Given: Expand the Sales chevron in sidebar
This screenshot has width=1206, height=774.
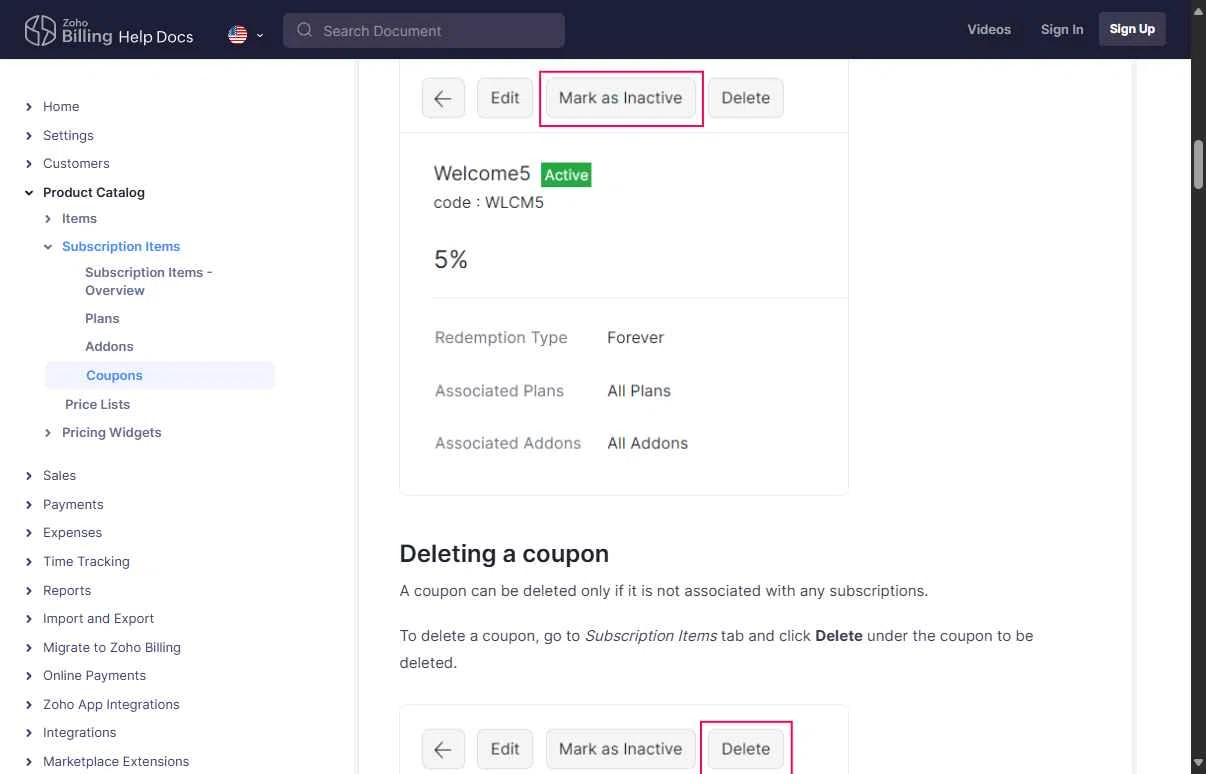Looking at the screenshot, I should click(29, 475).
